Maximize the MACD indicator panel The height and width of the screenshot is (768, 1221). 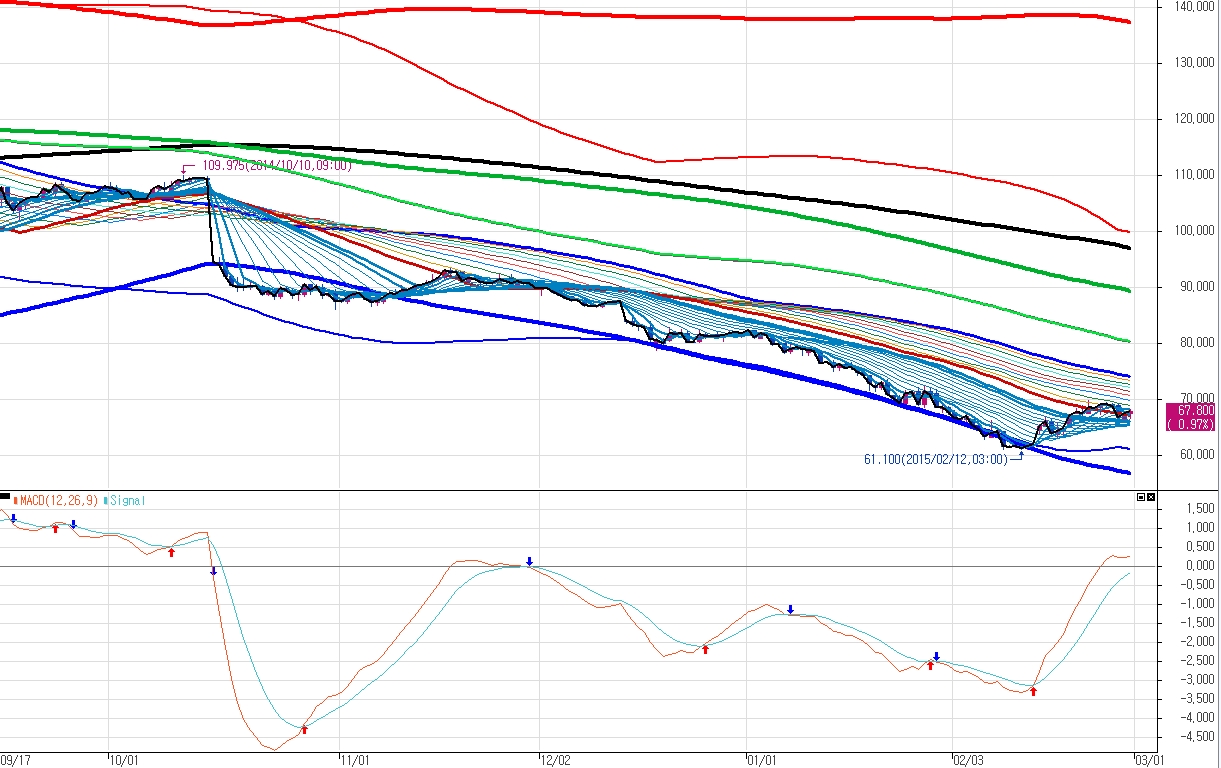click(1141, 496)
